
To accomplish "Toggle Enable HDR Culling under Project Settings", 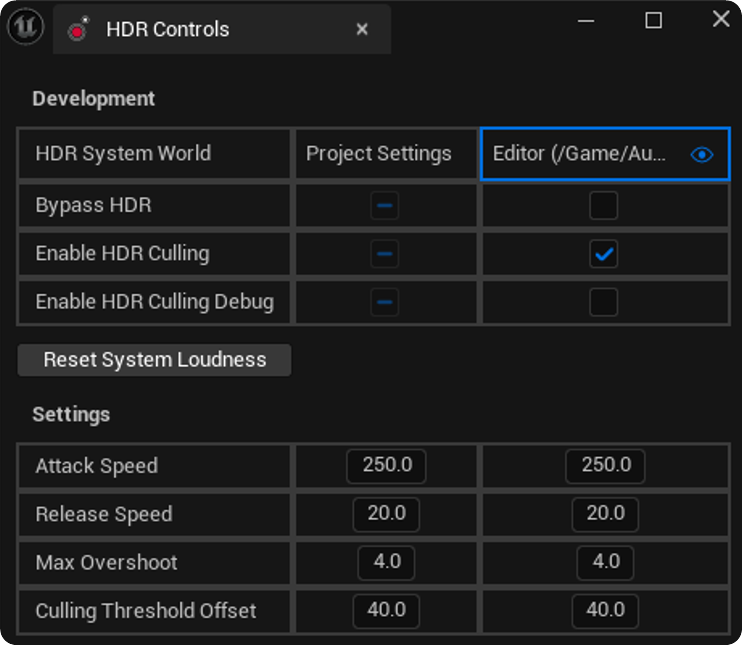I will 385,254.
